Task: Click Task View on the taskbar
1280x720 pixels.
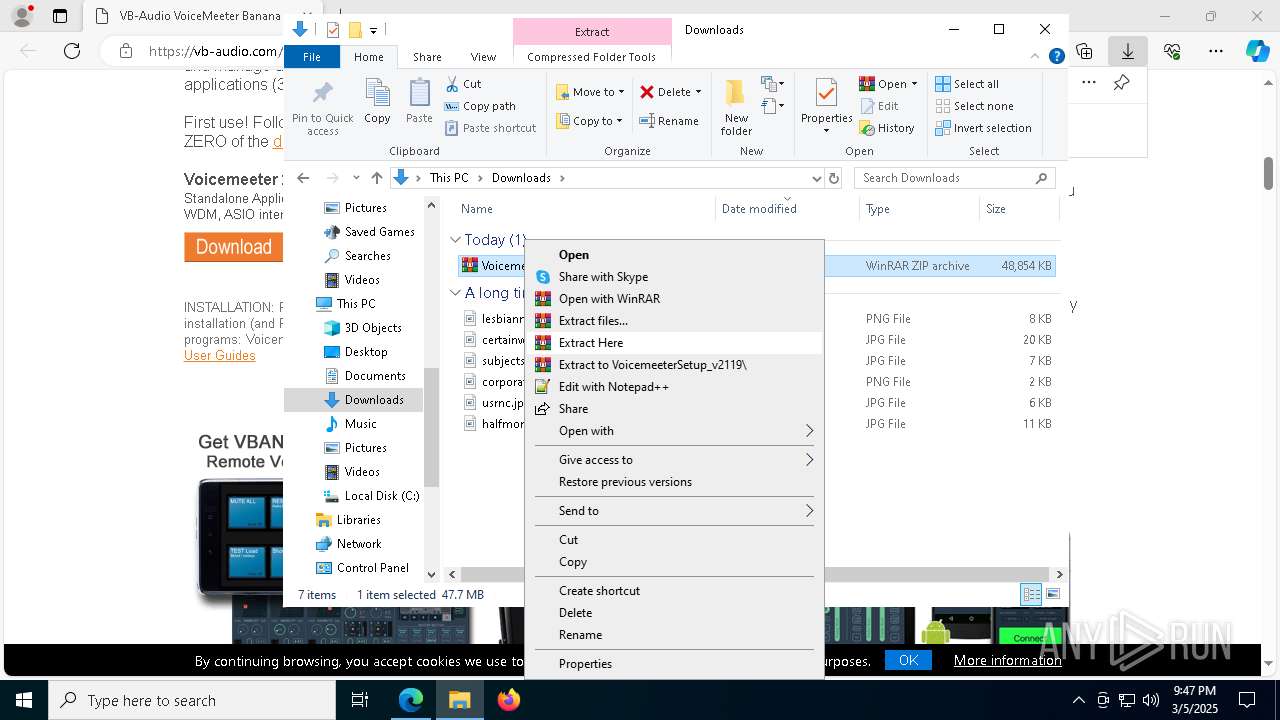Action: pos(360,700)
